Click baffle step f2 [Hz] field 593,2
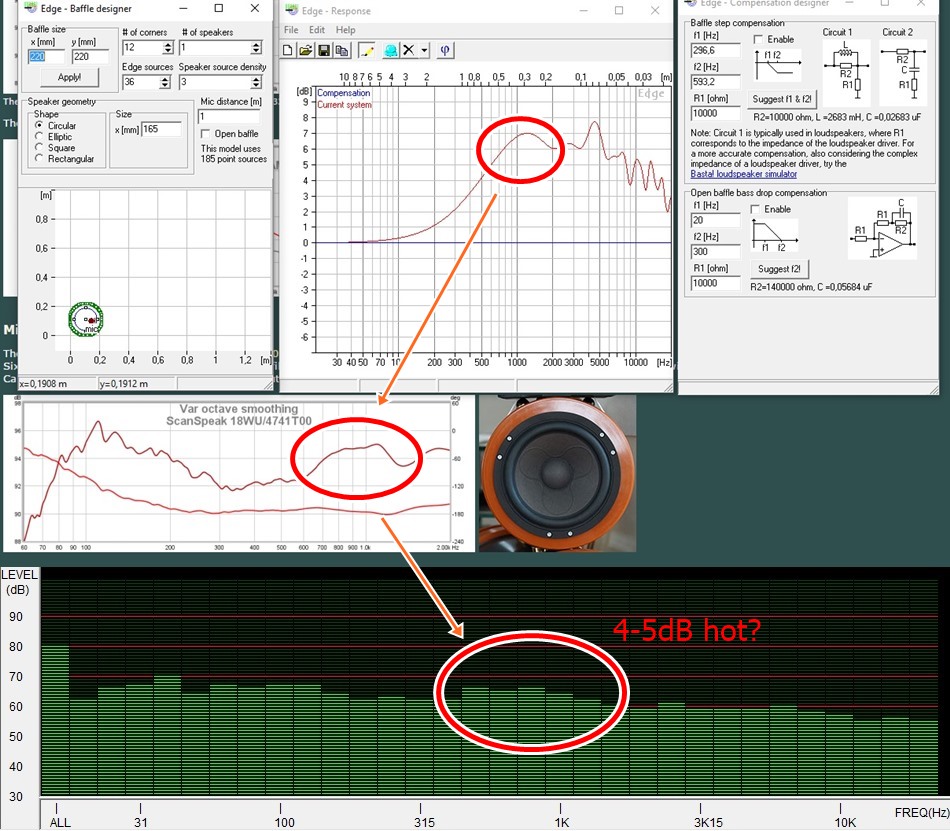Image resolution: width=950 pixels, height=831 pixels. coord(716,82)
